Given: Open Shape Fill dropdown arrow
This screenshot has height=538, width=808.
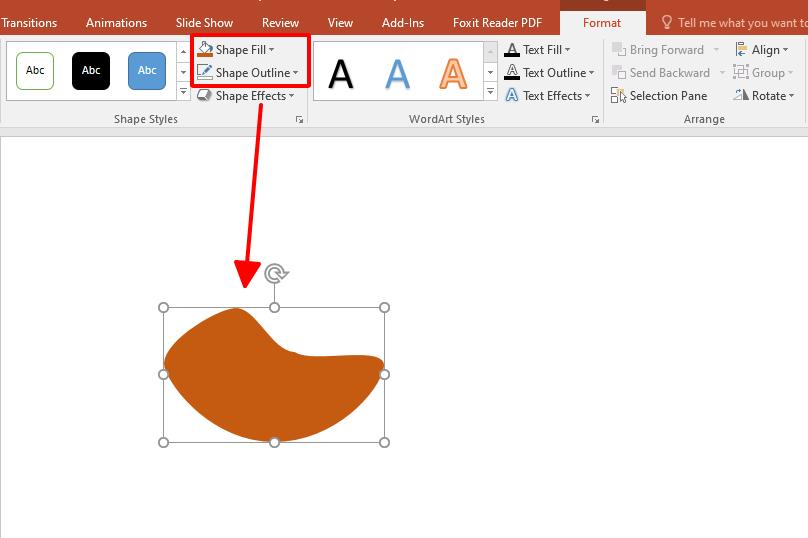Looking at the screenshot, I should tap(272, 50).
